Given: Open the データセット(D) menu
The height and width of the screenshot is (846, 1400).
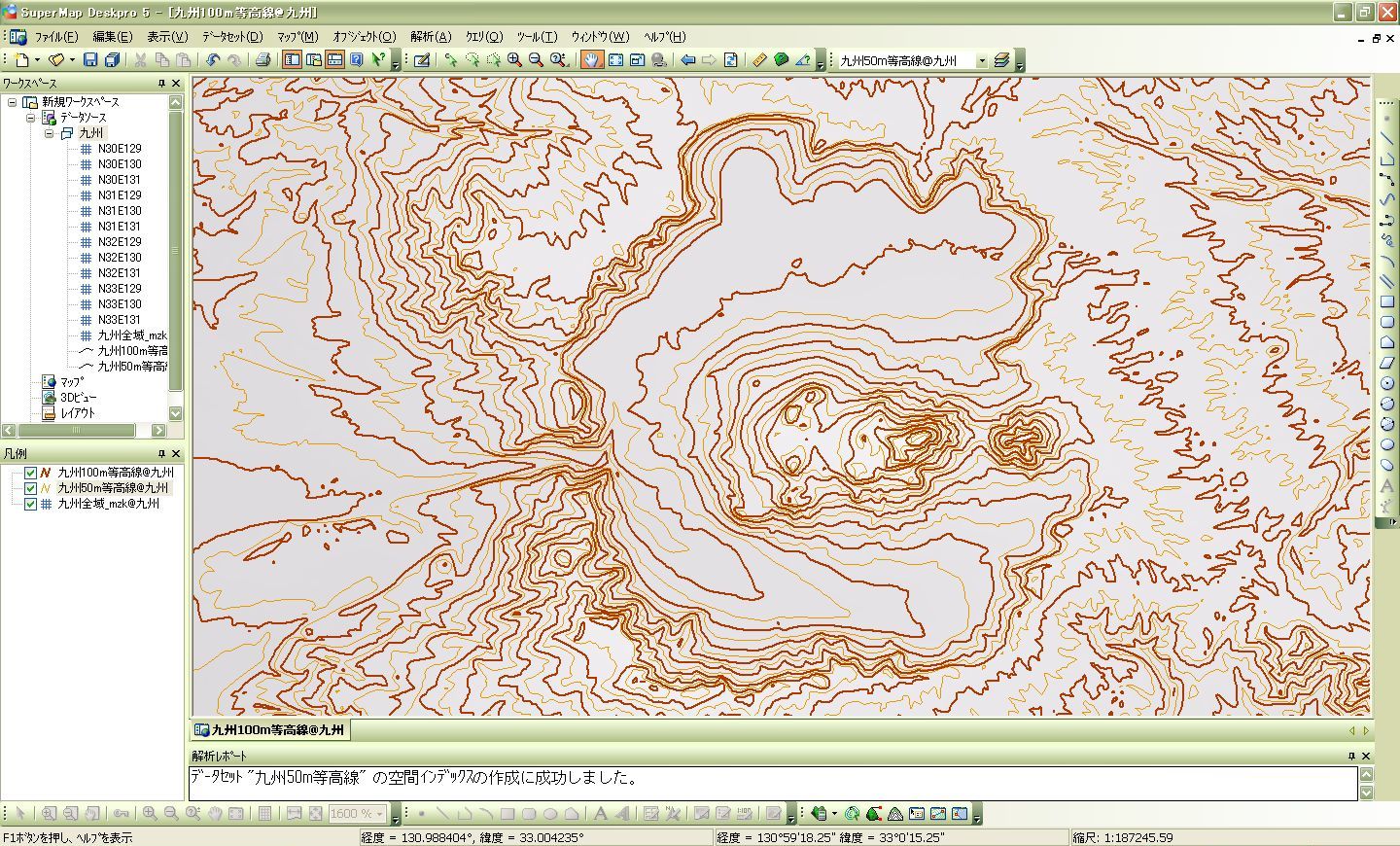Looking at the screenshot, I should (232, 37).
